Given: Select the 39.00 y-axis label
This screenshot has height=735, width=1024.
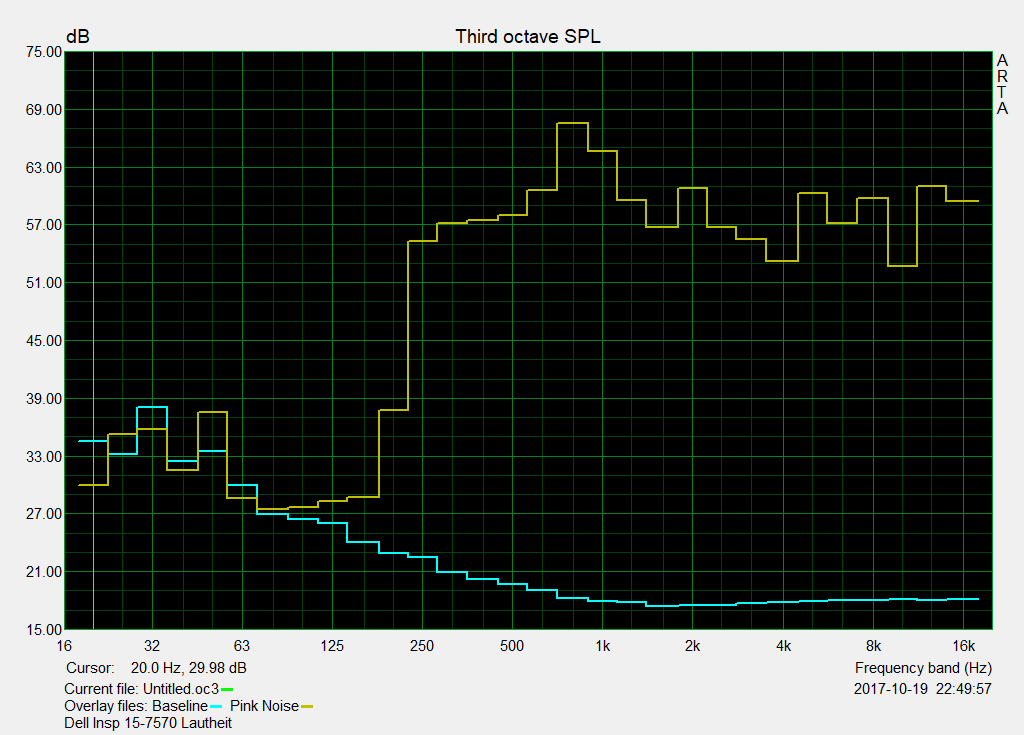Looking at the screenshot, I should tap(44, 399).
